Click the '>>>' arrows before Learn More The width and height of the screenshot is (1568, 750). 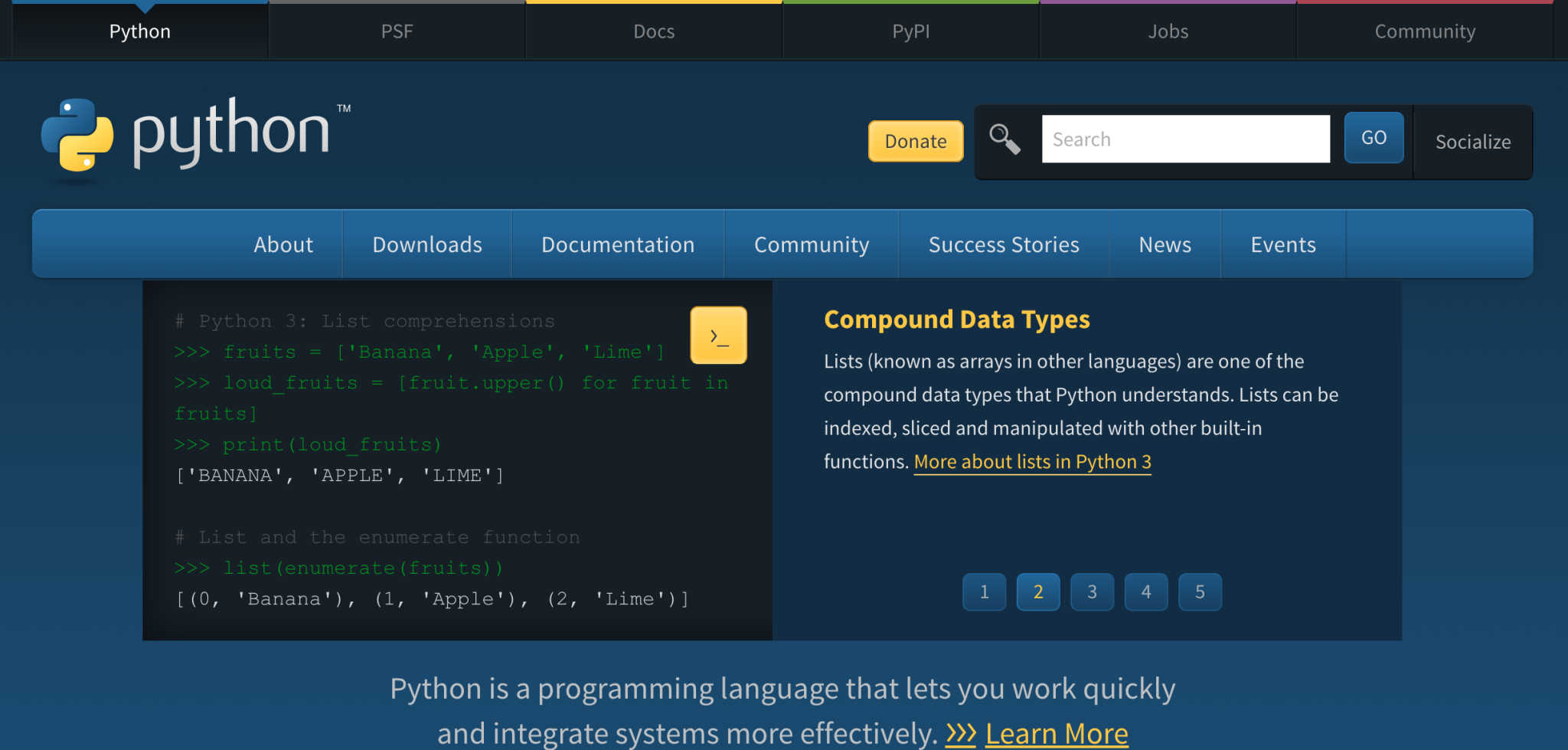[x=961, y=735]
